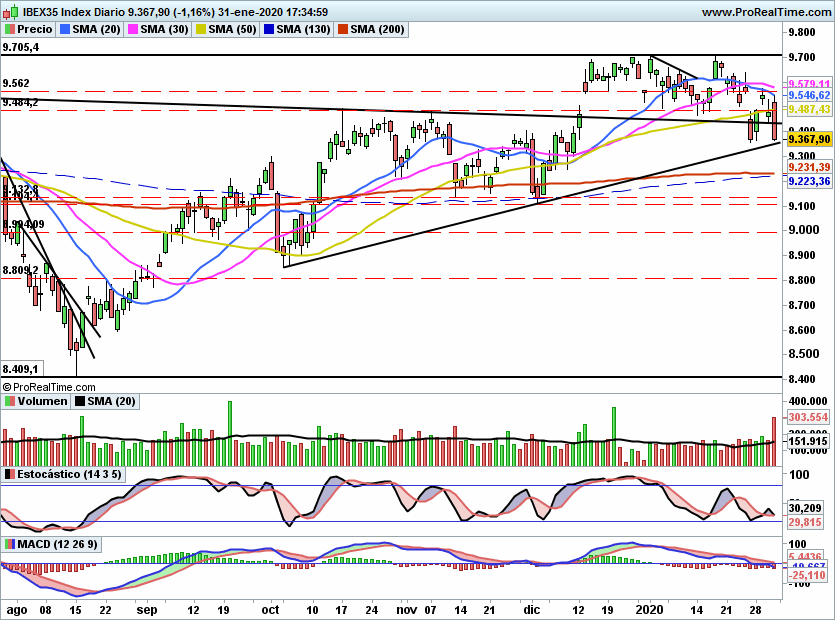Click the current price label 9.367,90
The height and width of the screenshot is (620, 835).
tap(810, 139)
